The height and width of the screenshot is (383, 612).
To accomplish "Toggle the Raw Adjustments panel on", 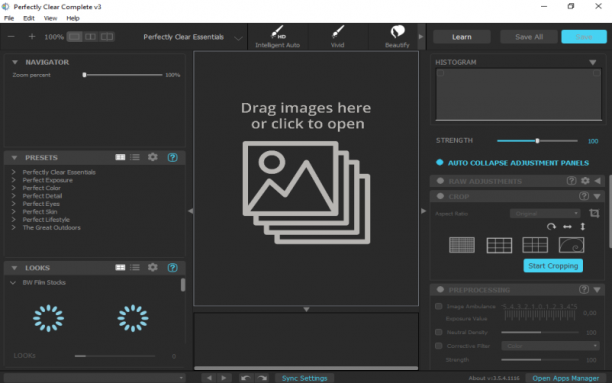I will [440, 181].
